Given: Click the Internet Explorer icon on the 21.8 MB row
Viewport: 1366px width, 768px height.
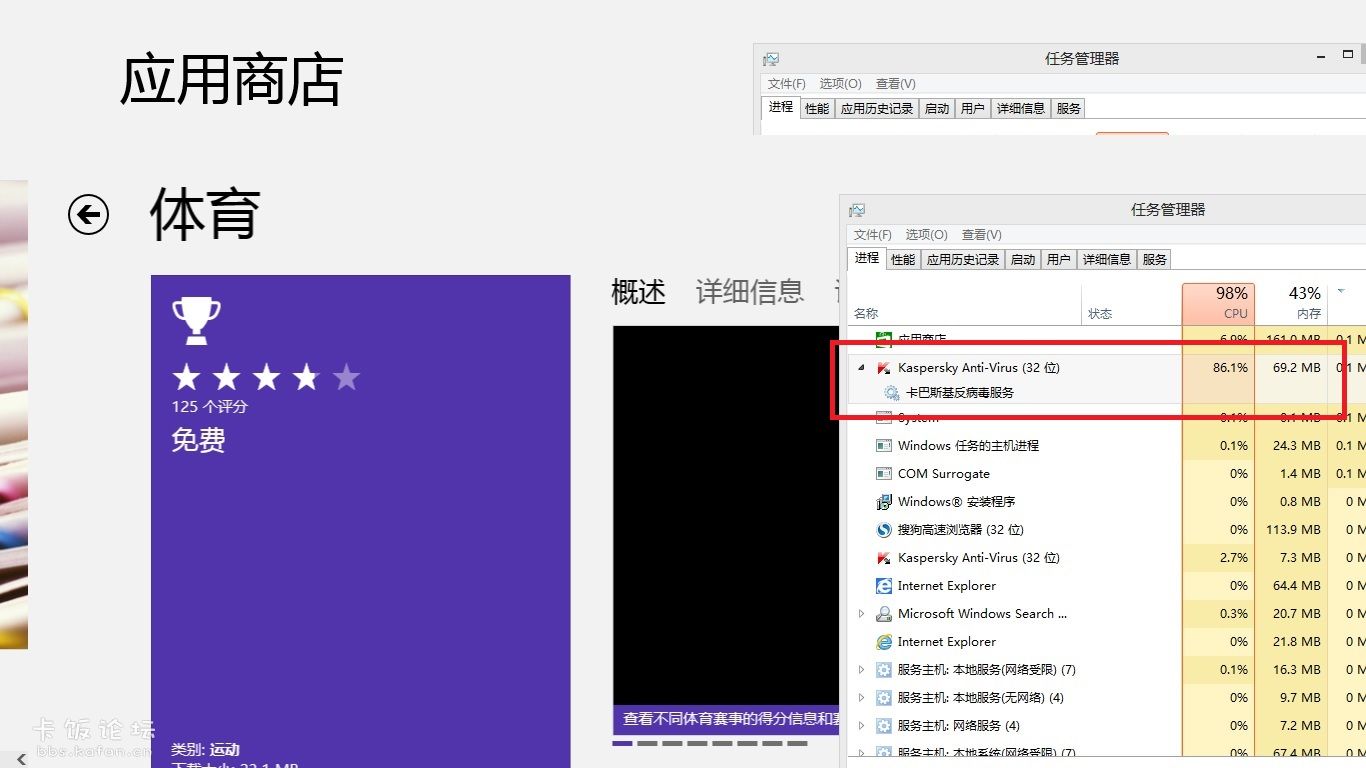Looking at the screenshot, I should (883, 642).
